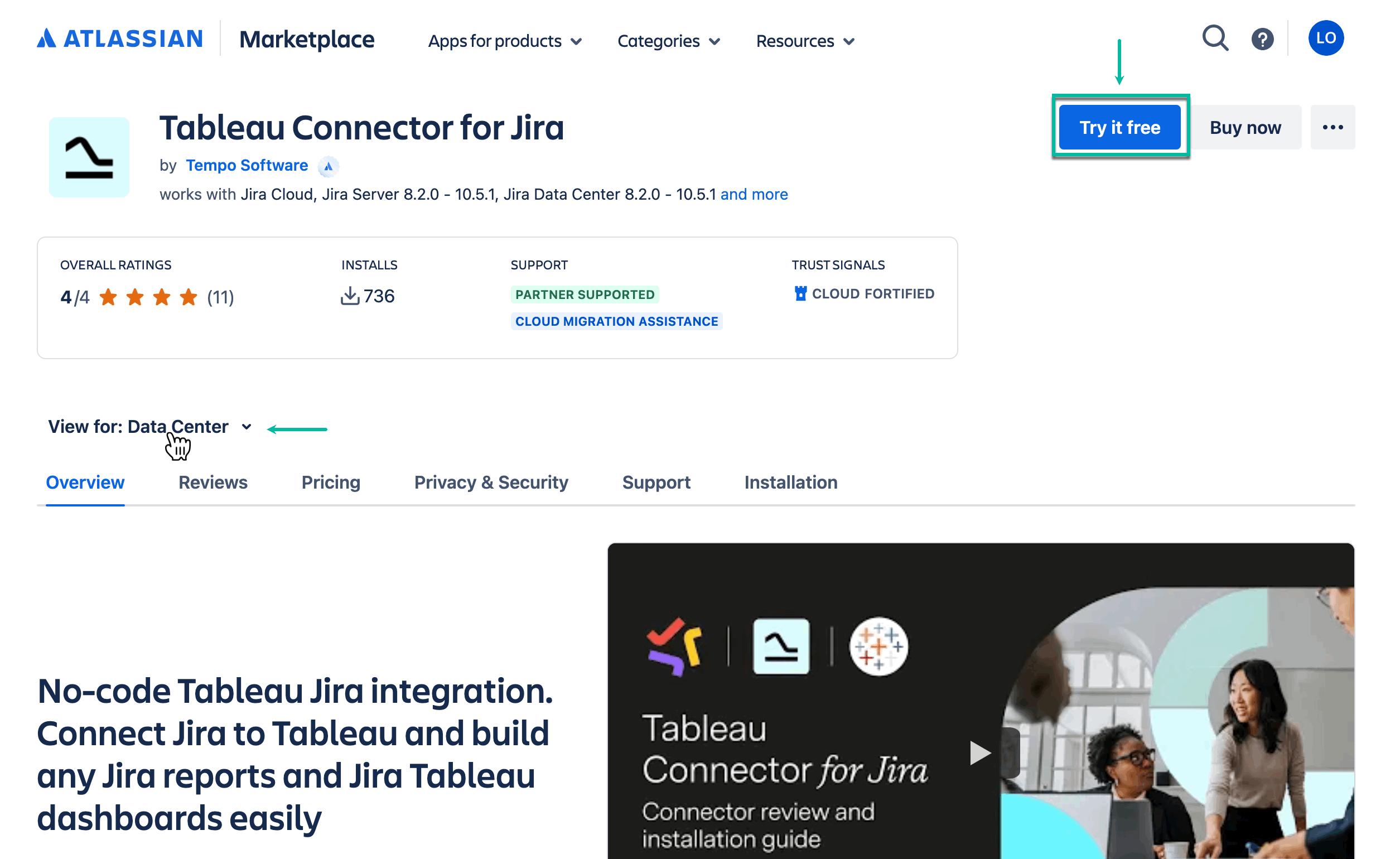Open the Marketplace search
Image resolution: width=1400 pixels, height=859 pixels.
click(1215, 38)
